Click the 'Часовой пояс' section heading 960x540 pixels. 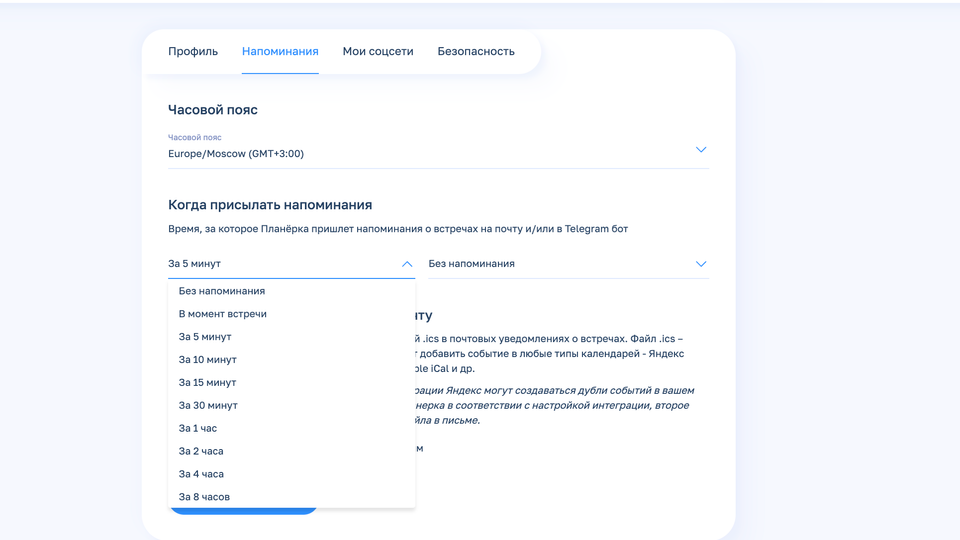pos(212,110)
